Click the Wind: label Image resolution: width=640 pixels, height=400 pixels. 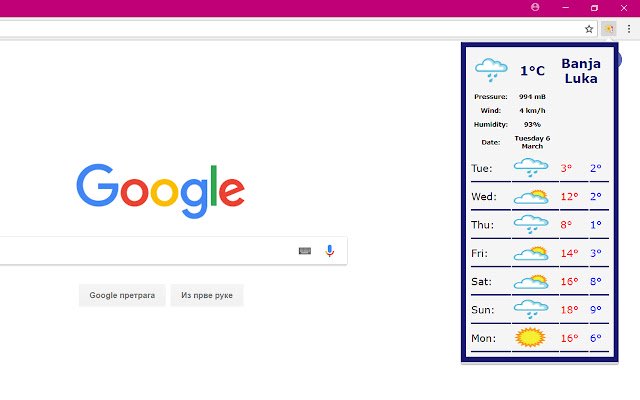pyautogui.click(x=491, y=111)
